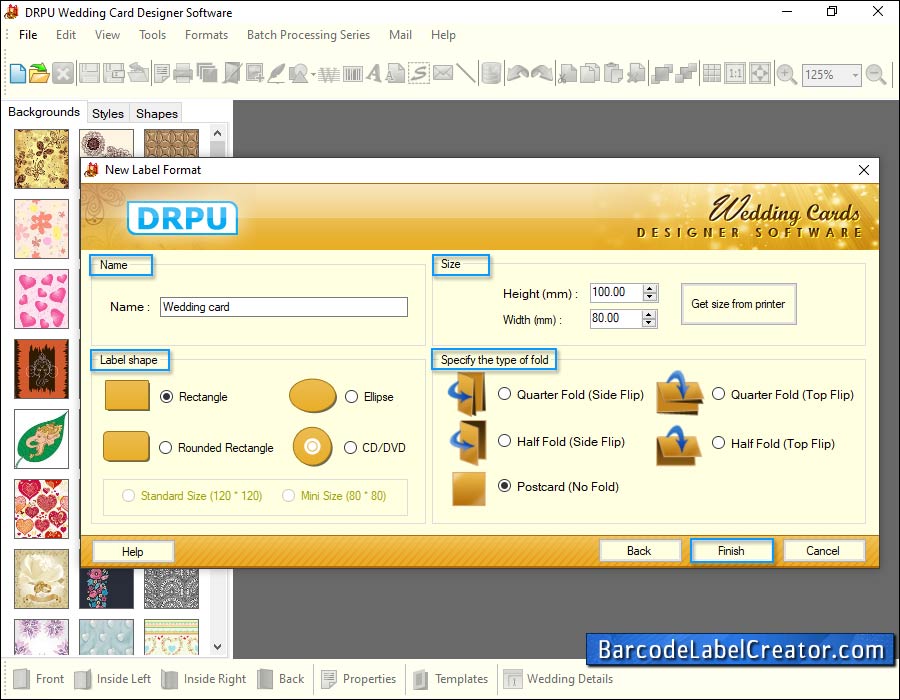
Task: Increase the Width (mm) spinner value
Action: pos(649,314)
